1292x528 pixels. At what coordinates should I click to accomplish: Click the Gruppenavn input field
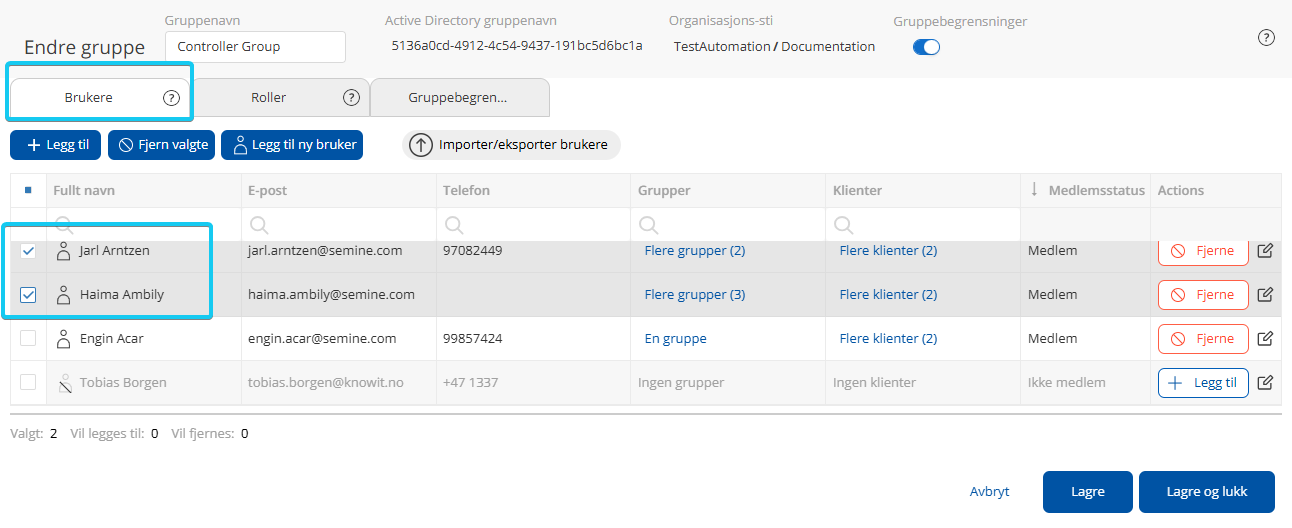click(255, 47)
